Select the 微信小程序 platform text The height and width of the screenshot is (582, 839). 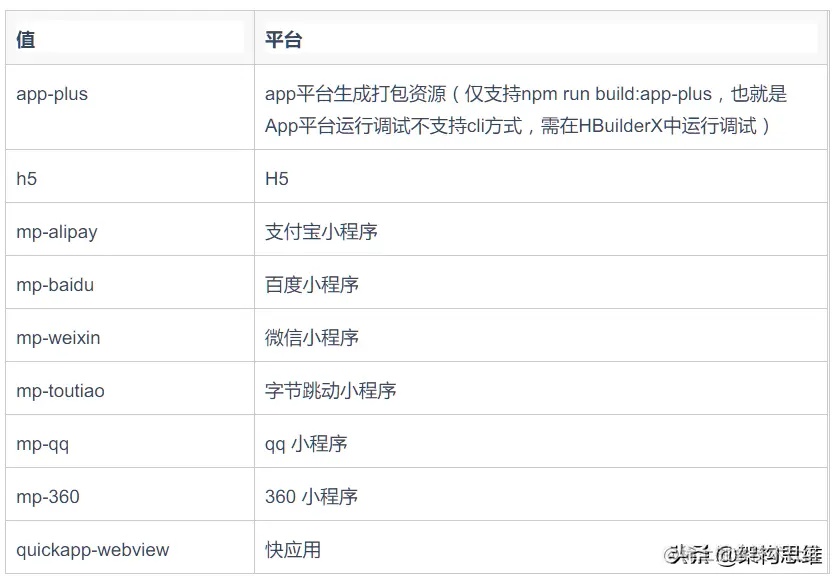click(310, 337)
